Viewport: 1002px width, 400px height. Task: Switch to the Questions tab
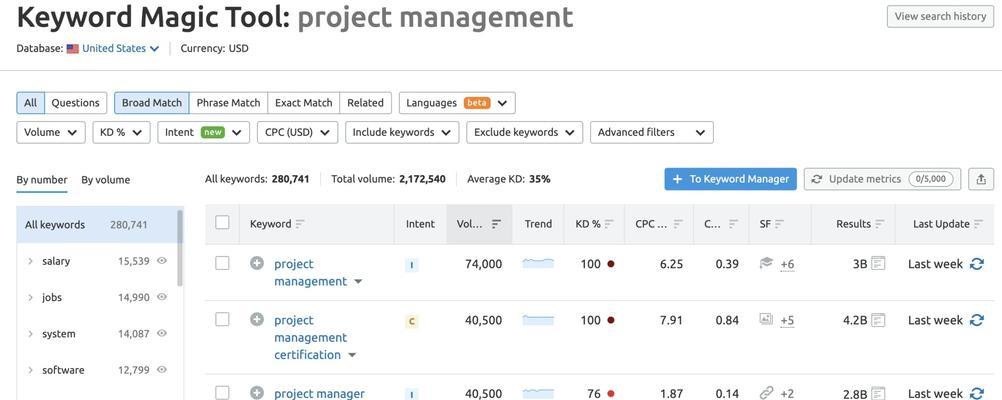pos(75,103)
